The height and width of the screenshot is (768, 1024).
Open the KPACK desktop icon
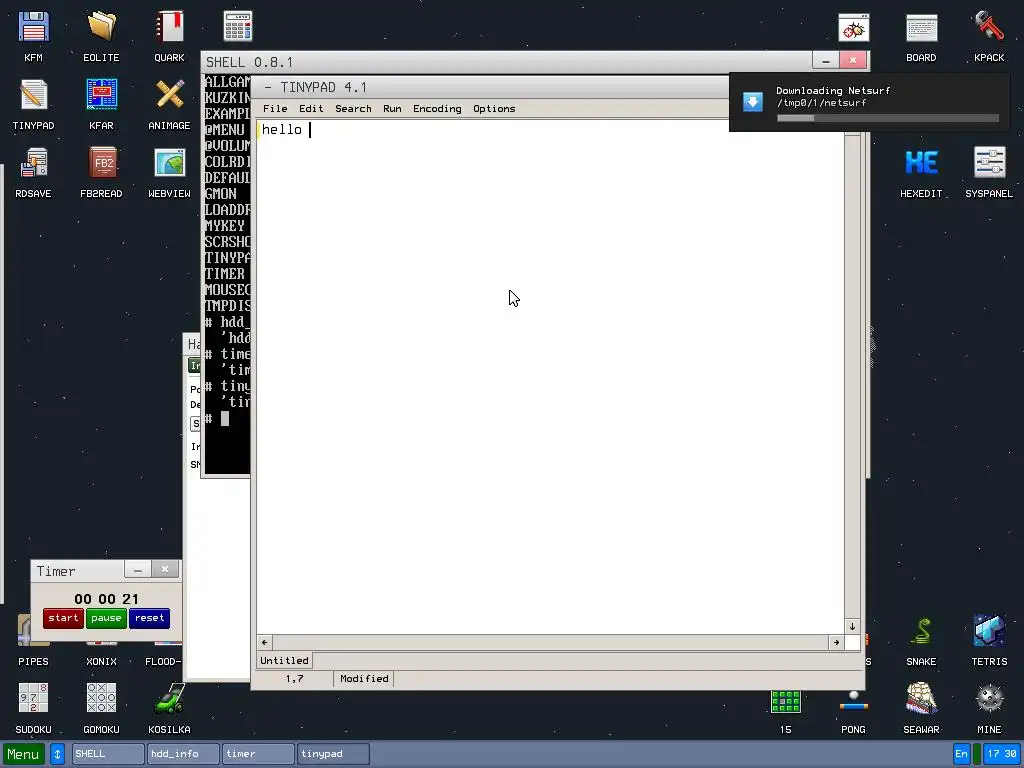[989, 35]
